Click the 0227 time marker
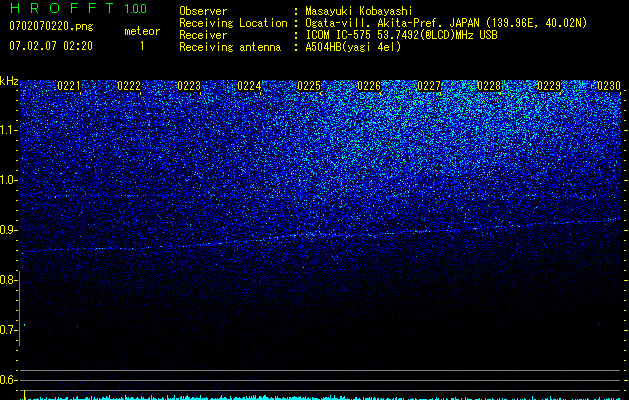This screenshot has width=629, height=400. tap(429, 86)
